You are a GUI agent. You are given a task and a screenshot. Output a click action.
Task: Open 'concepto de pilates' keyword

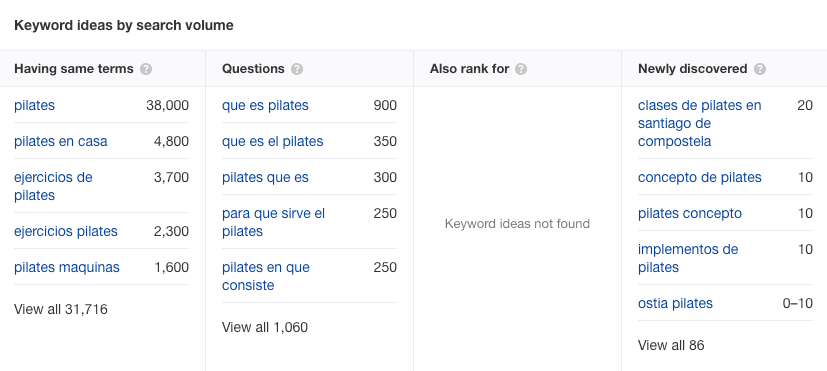click(x=700, y=177)
